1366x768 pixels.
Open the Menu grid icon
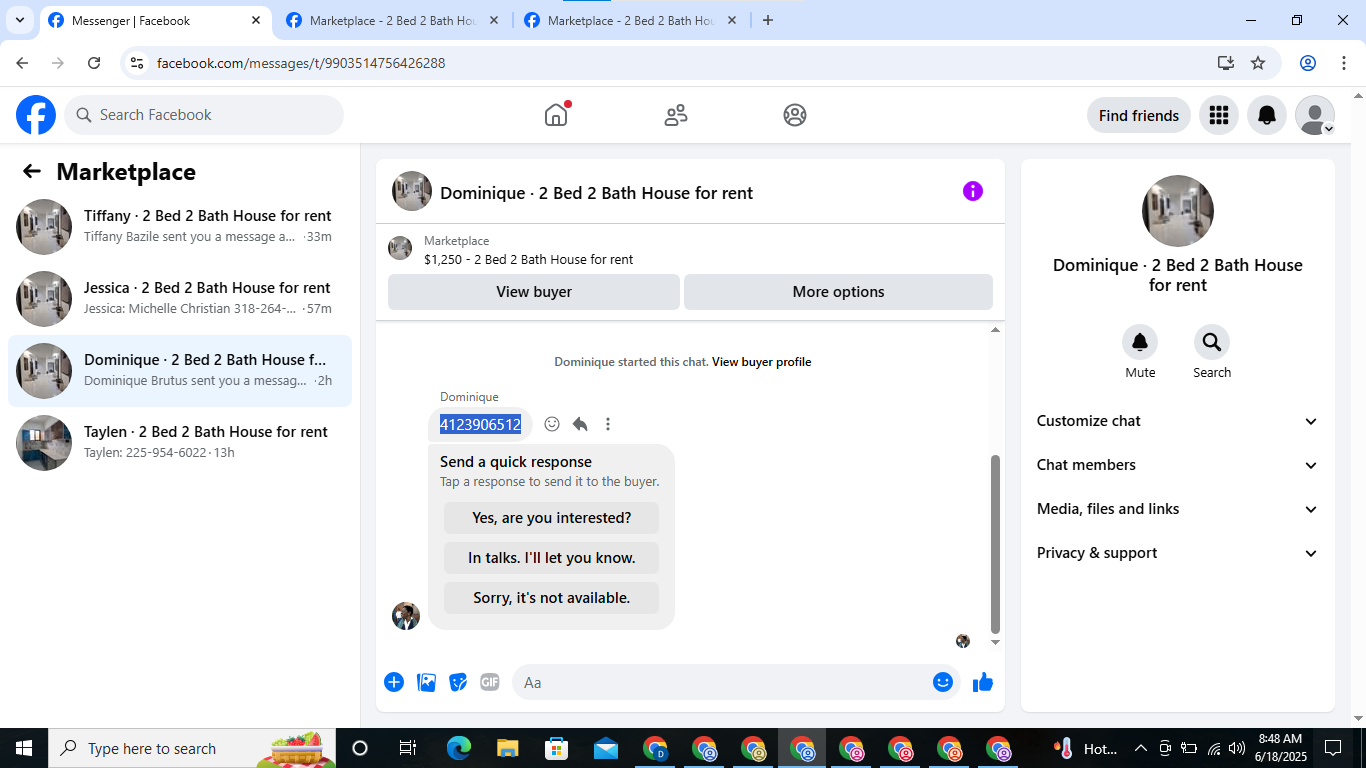1218,115
